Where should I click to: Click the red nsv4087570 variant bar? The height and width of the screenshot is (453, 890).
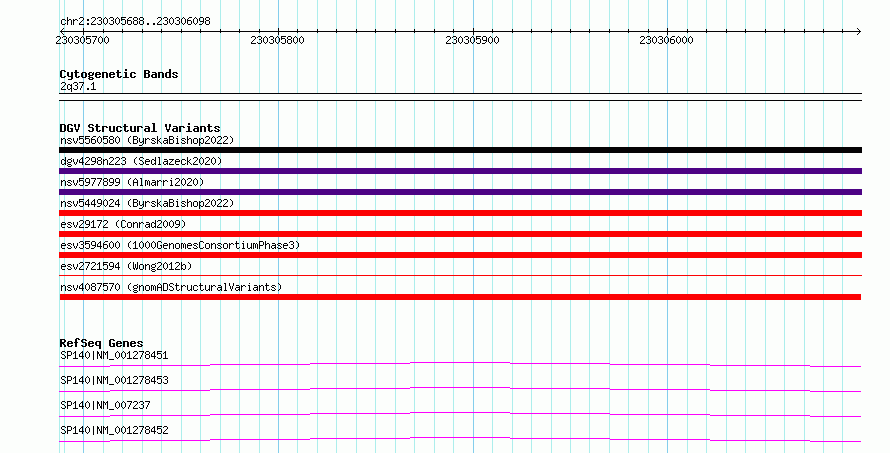(460, 297)
